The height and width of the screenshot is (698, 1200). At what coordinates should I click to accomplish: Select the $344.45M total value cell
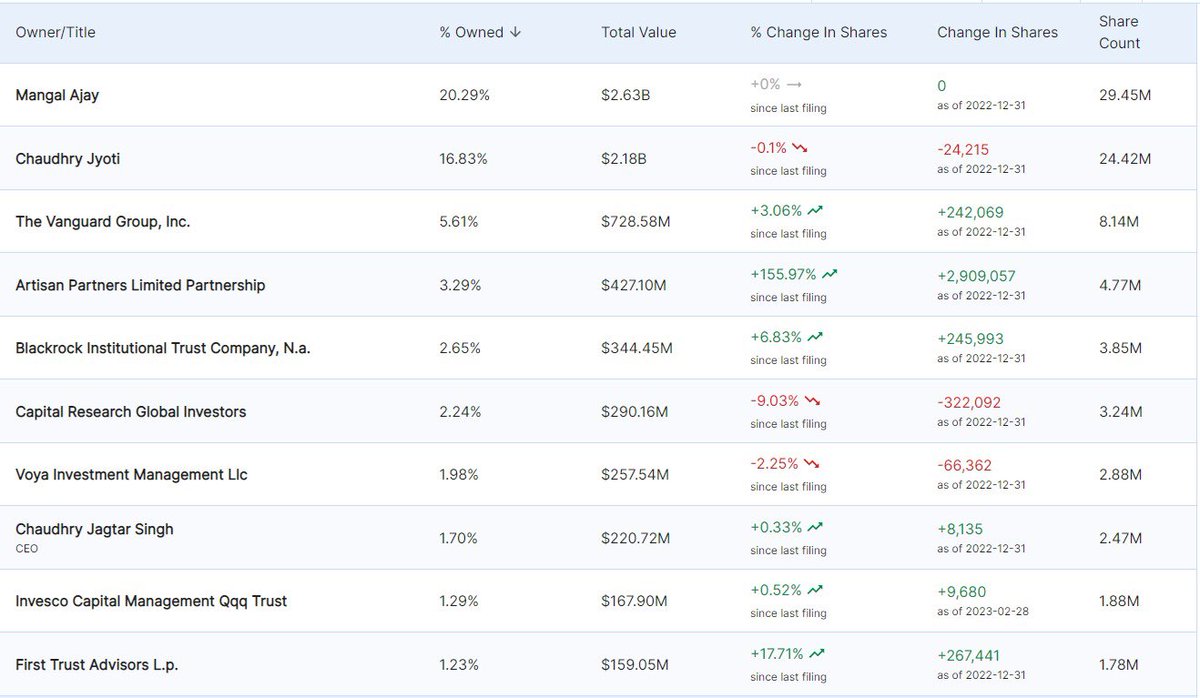tap(637, 348)
